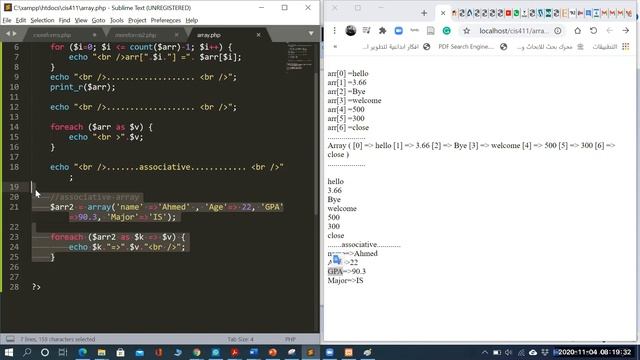Open Word from the taskbar
This screenshot has height=360, width=640.
pos(253,352)
